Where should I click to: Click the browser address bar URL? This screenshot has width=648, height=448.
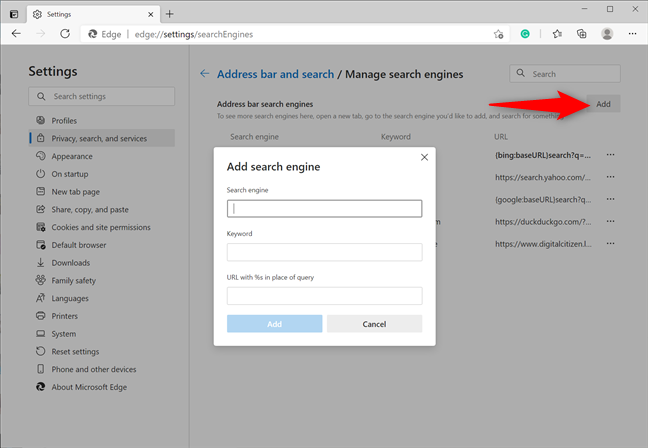tap(194, 34)
